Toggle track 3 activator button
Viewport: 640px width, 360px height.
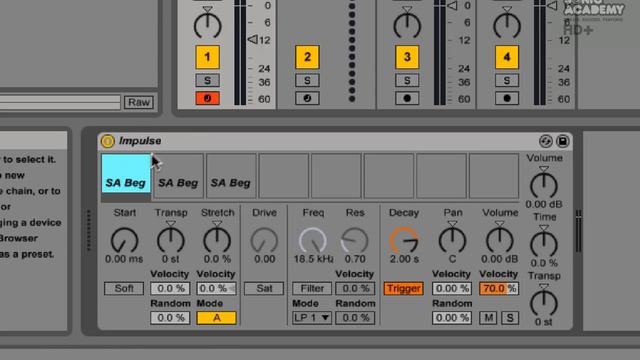pyautogui.click(x=407, y=57)
